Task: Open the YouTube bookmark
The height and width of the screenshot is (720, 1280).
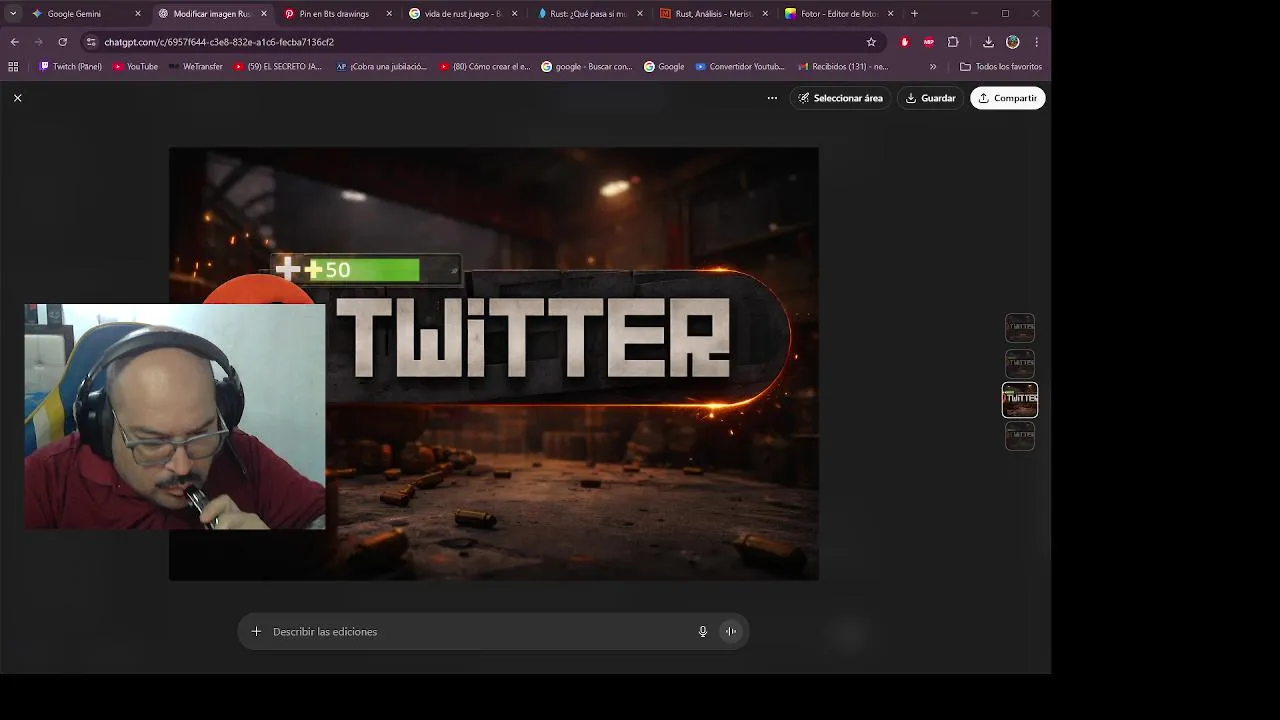Action: pyautogui.click(x=135, y=67)
